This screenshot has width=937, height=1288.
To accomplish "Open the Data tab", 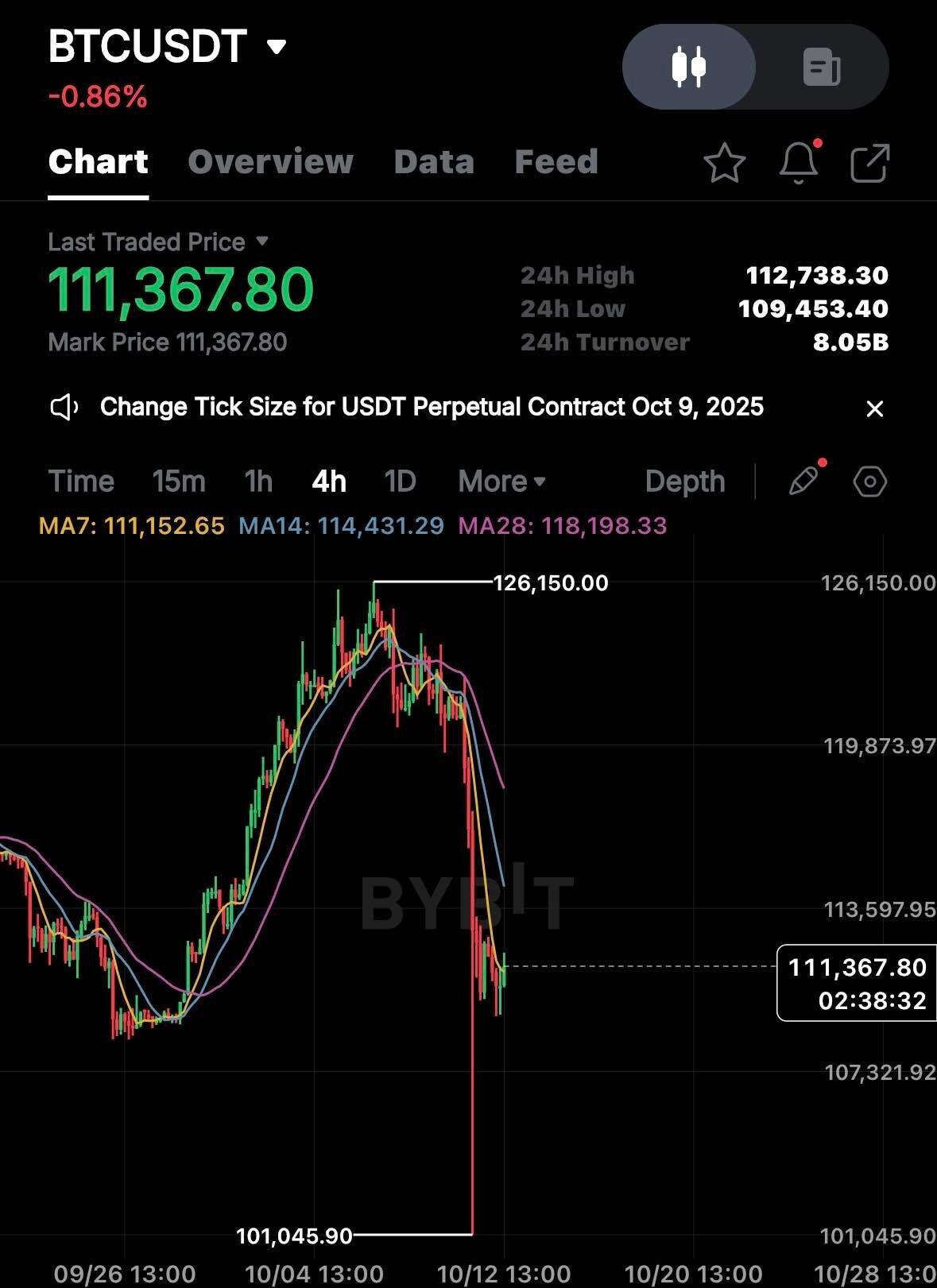I will tap(434, 162).
